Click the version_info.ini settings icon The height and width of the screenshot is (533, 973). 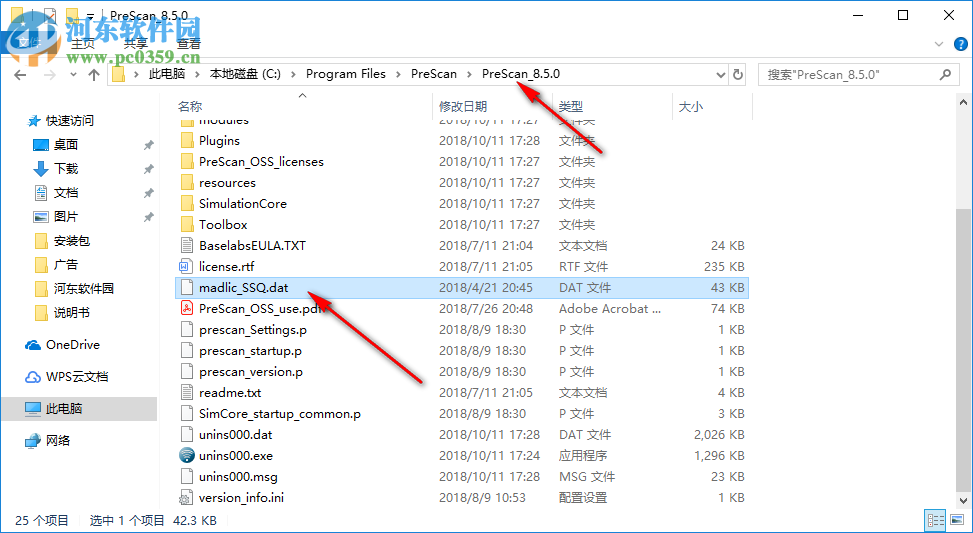[186, 498]
